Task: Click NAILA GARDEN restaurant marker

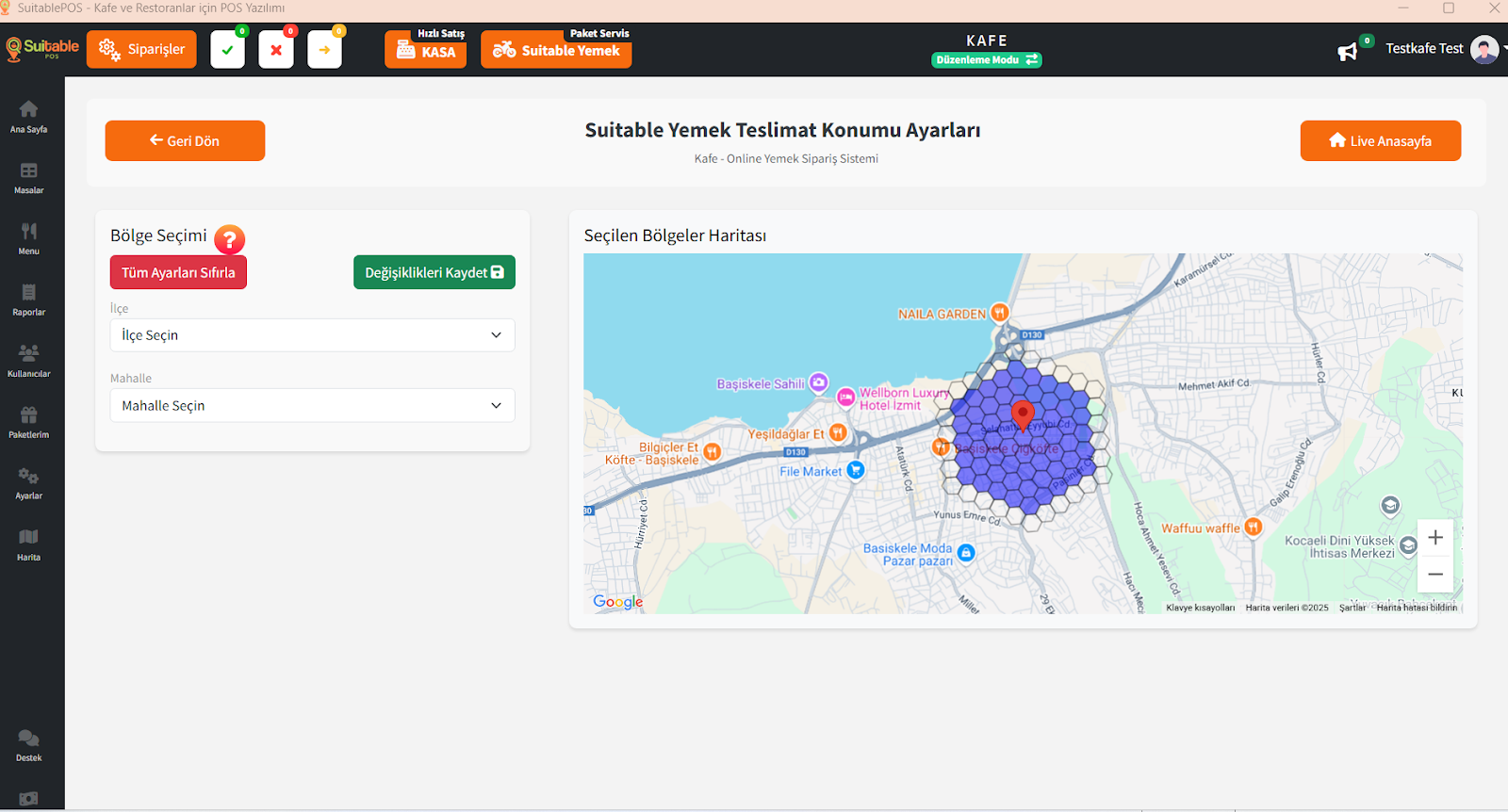Action: (x=999, y=313)
